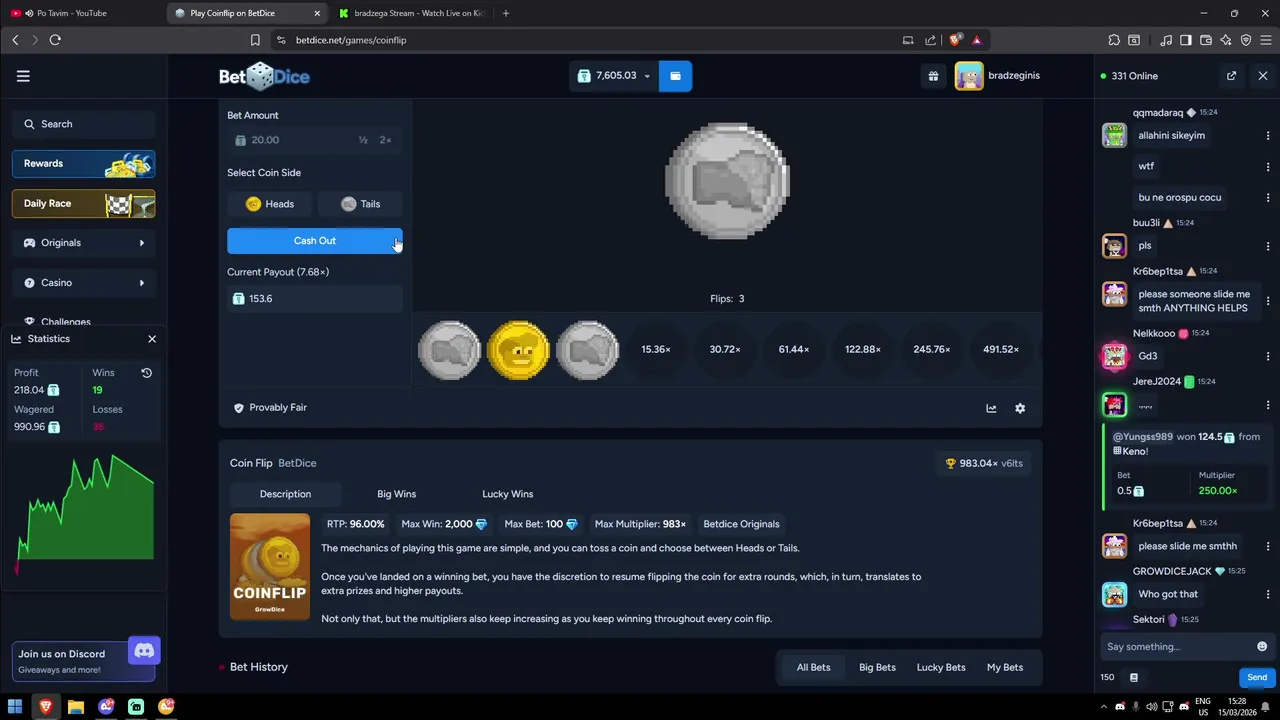
Task: Click the 983.04× v6lts top win badge
Action: pyautogui.click(x=984, y=464)
